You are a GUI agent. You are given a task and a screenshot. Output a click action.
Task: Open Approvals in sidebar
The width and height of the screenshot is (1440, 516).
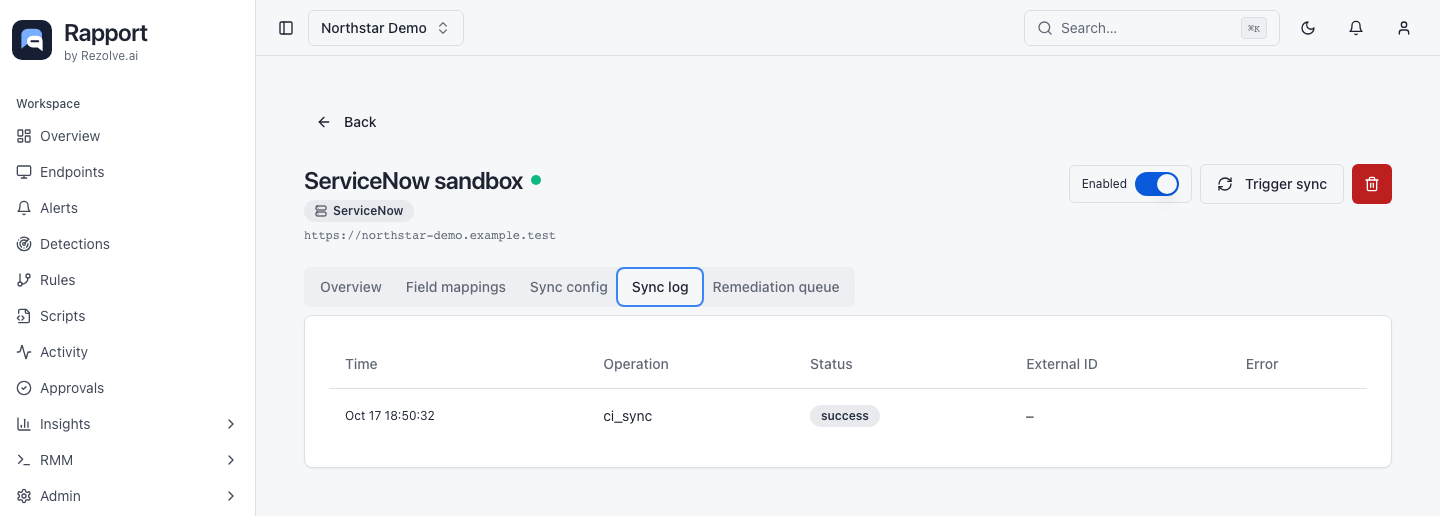[128, 388]
